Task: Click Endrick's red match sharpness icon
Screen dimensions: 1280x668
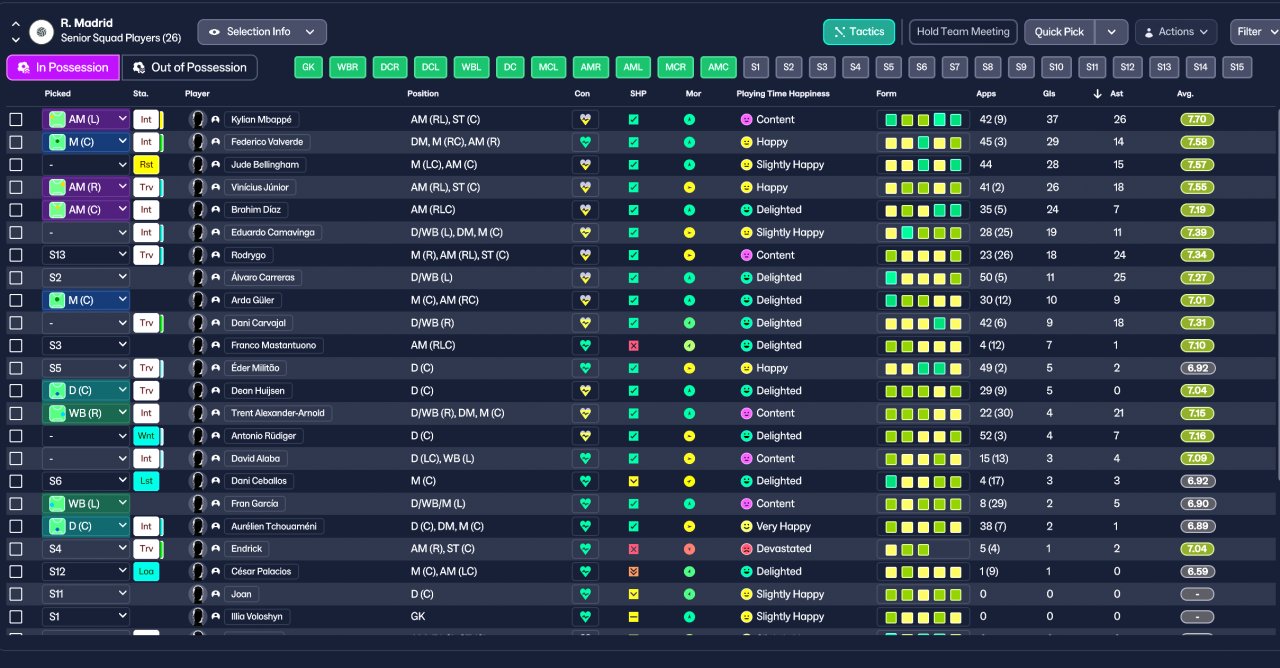Action: [x=633, y=549]
